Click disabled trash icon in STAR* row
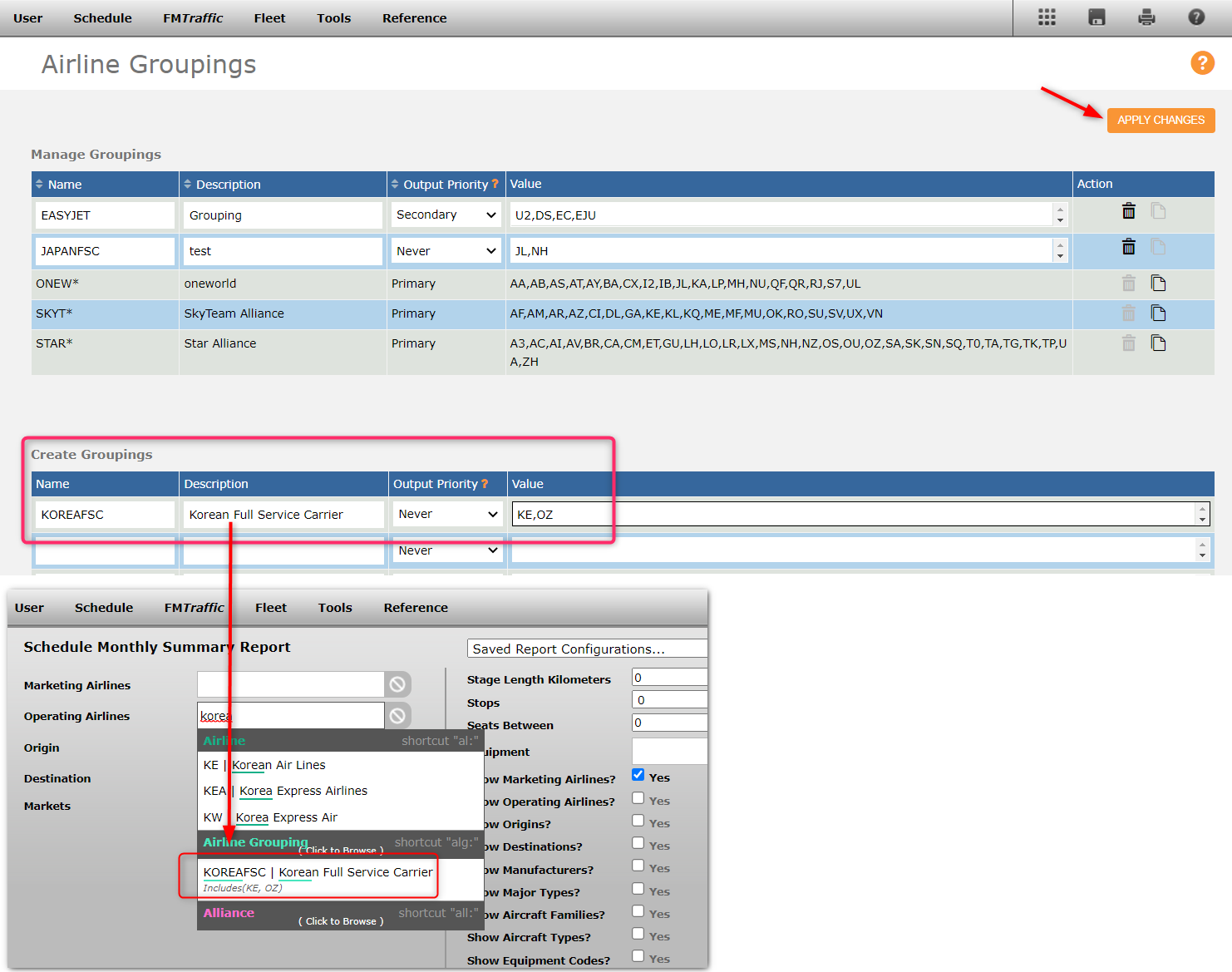1232x972 pixels. 1128,343
